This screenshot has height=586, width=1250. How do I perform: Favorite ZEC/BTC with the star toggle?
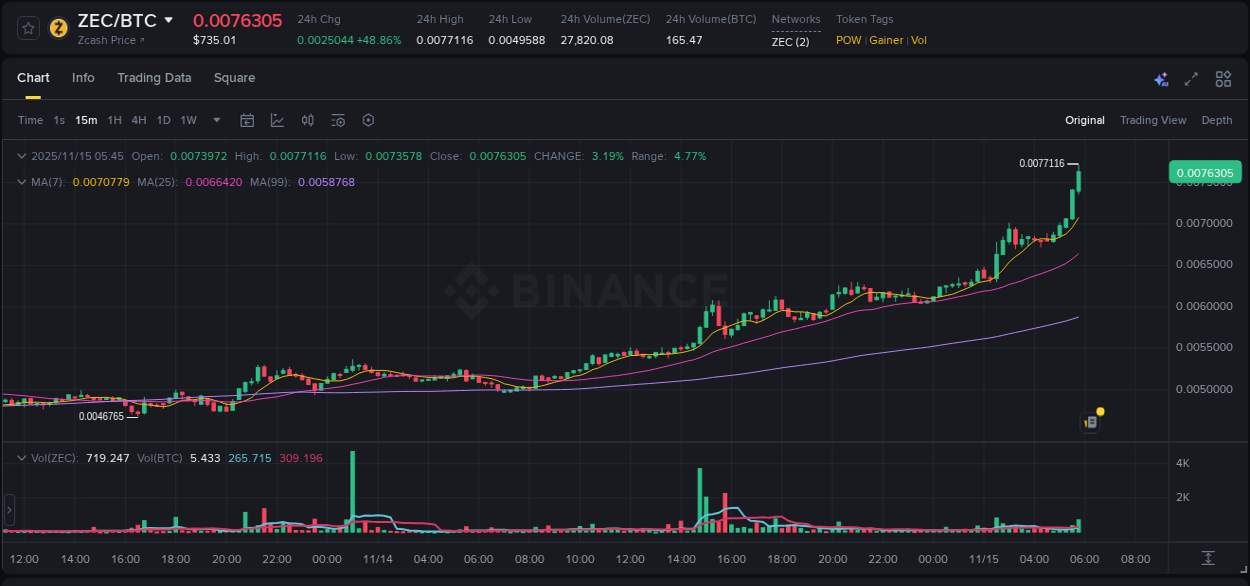click(27, 27)
